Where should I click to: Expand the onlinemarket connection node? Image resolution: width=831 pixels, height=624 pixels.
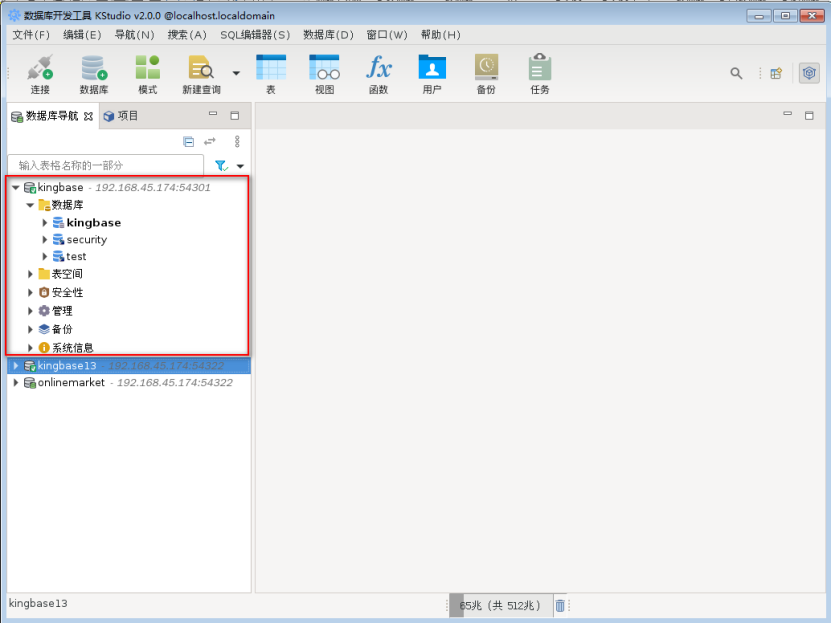[16, 383]
